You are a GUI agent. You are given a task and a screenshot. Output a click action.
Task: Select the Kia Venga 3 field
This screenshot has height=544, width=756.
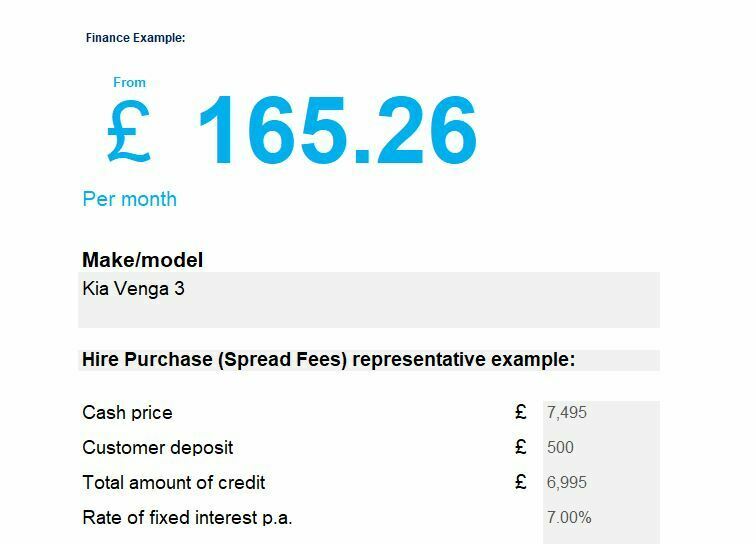pyautogui.click(x=369, y=300)
